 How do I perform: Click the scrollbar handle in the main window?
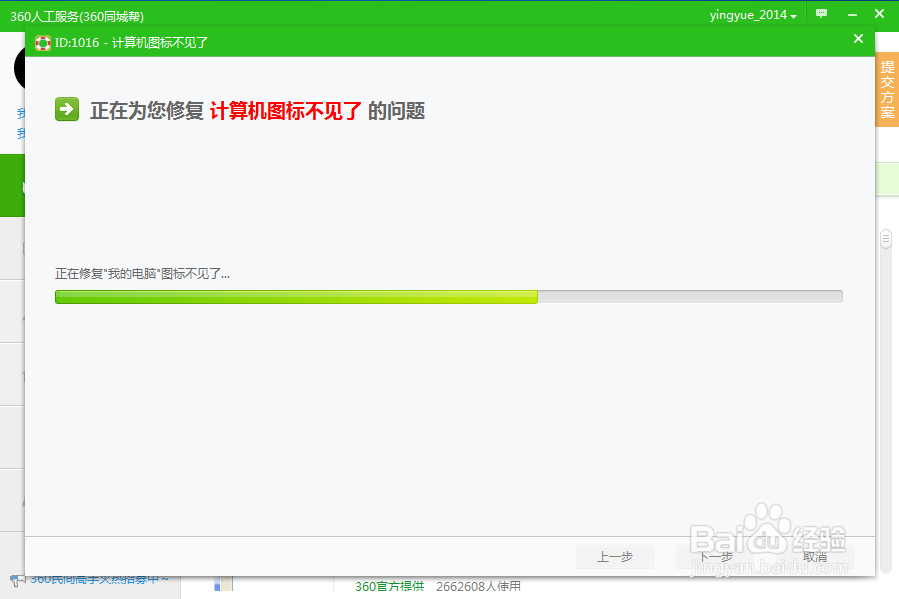click(886, 239)
